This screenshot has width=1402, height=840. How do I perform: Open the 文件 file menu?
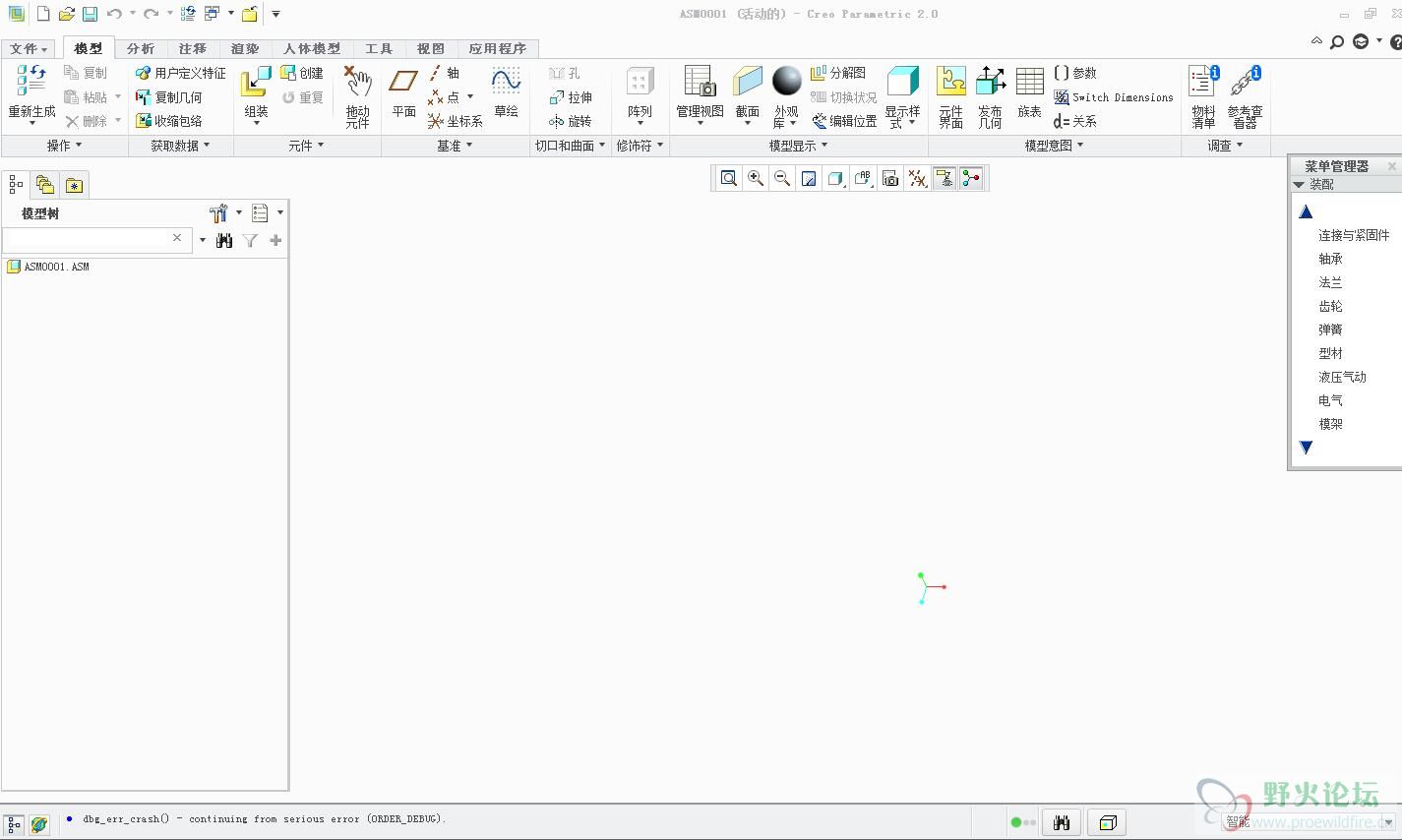(29, 48)
